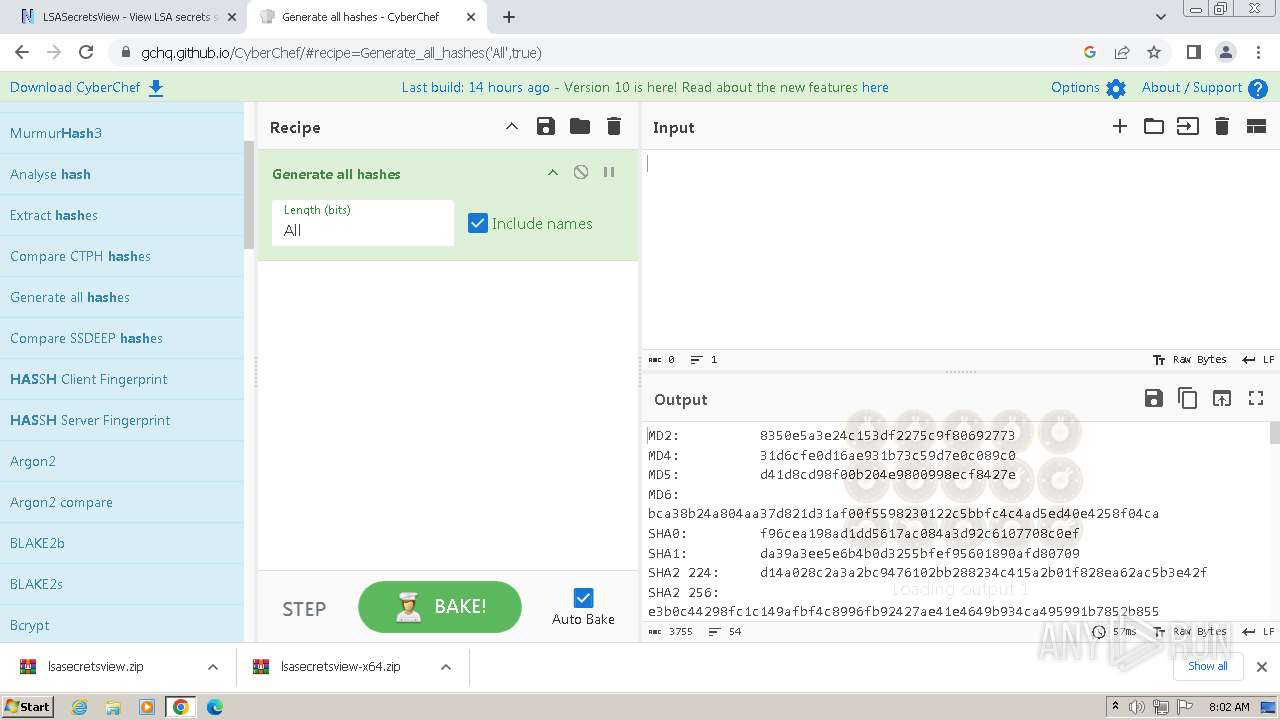Open folder as input

[1154, 126]
